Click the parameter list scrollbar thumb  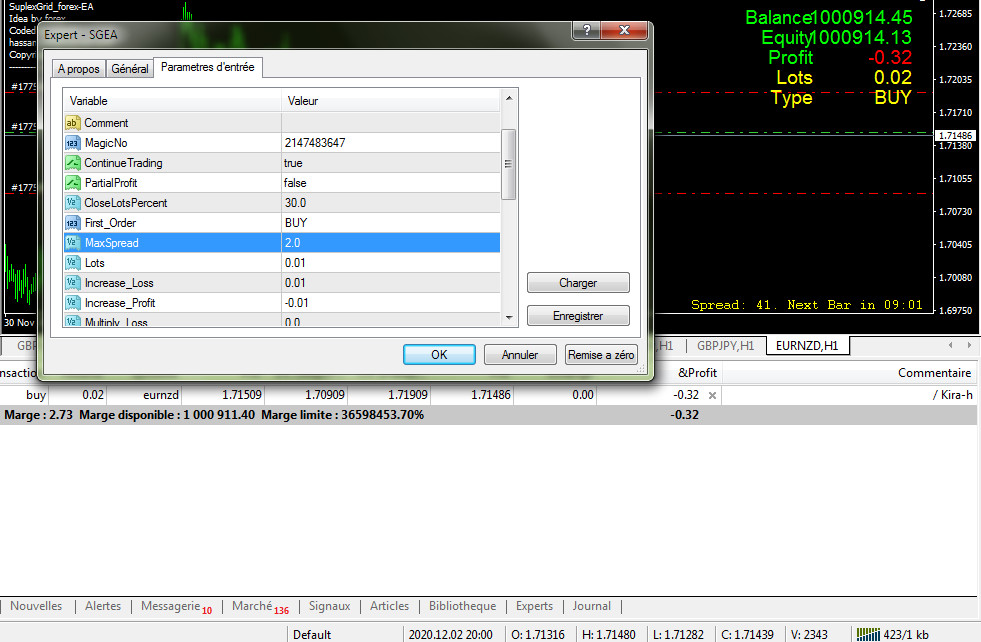point(509,164)
